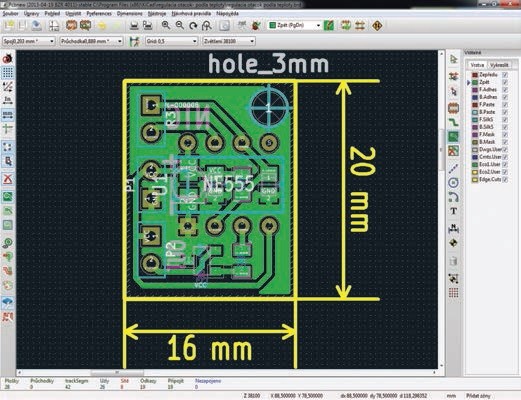The image size is (521, 400).
Task: Switch units to inches icon
Action: [7, 100]
